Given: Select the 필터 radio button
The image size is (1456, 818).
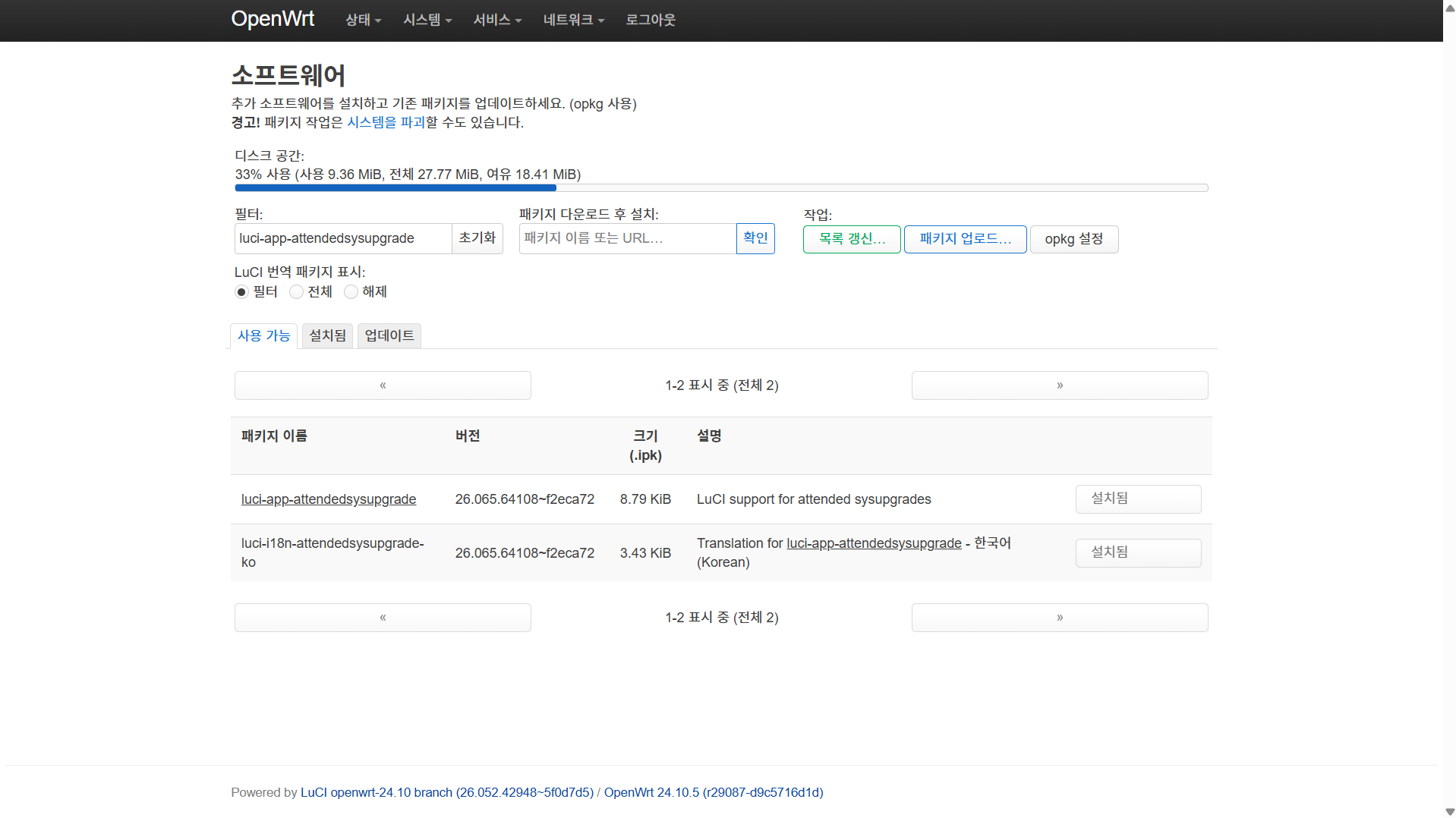Looking at the screenshot, I should pyautogui.click(x=242, y=292).
